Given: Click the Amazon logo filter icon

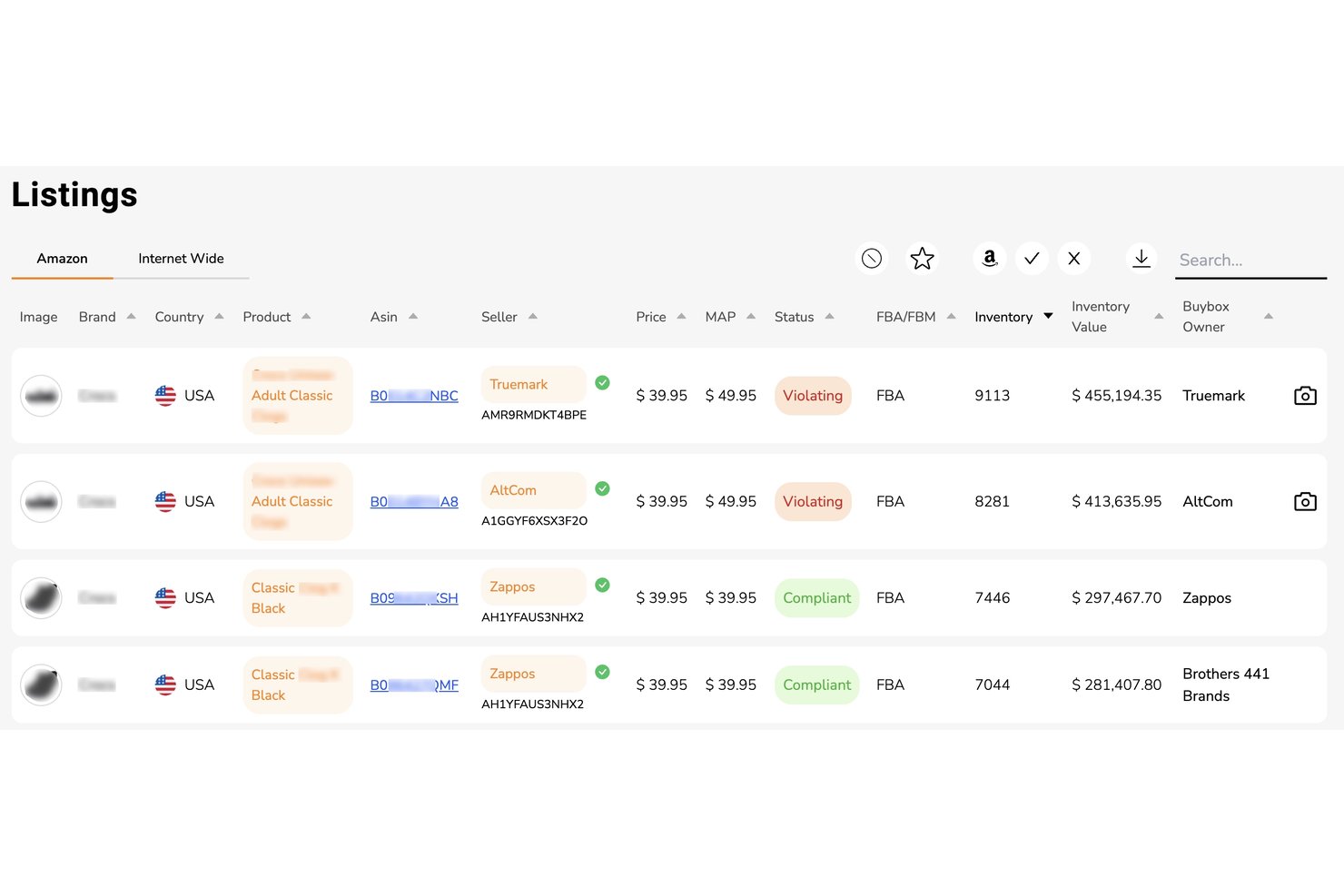Looking at the screenshot, I should [x=990, y=259].
